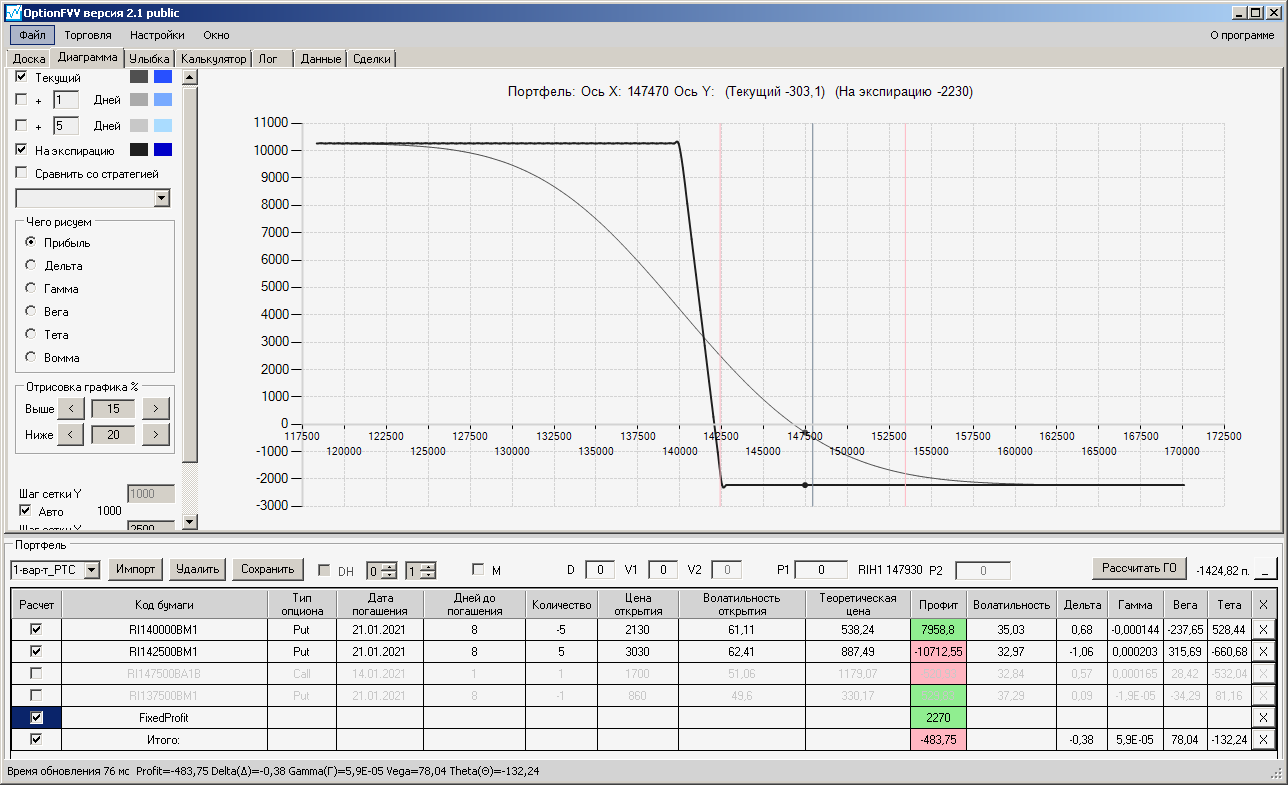1288x785 pixels.
Task: Open the О программе menu
Action: (x=1242, y=35)
